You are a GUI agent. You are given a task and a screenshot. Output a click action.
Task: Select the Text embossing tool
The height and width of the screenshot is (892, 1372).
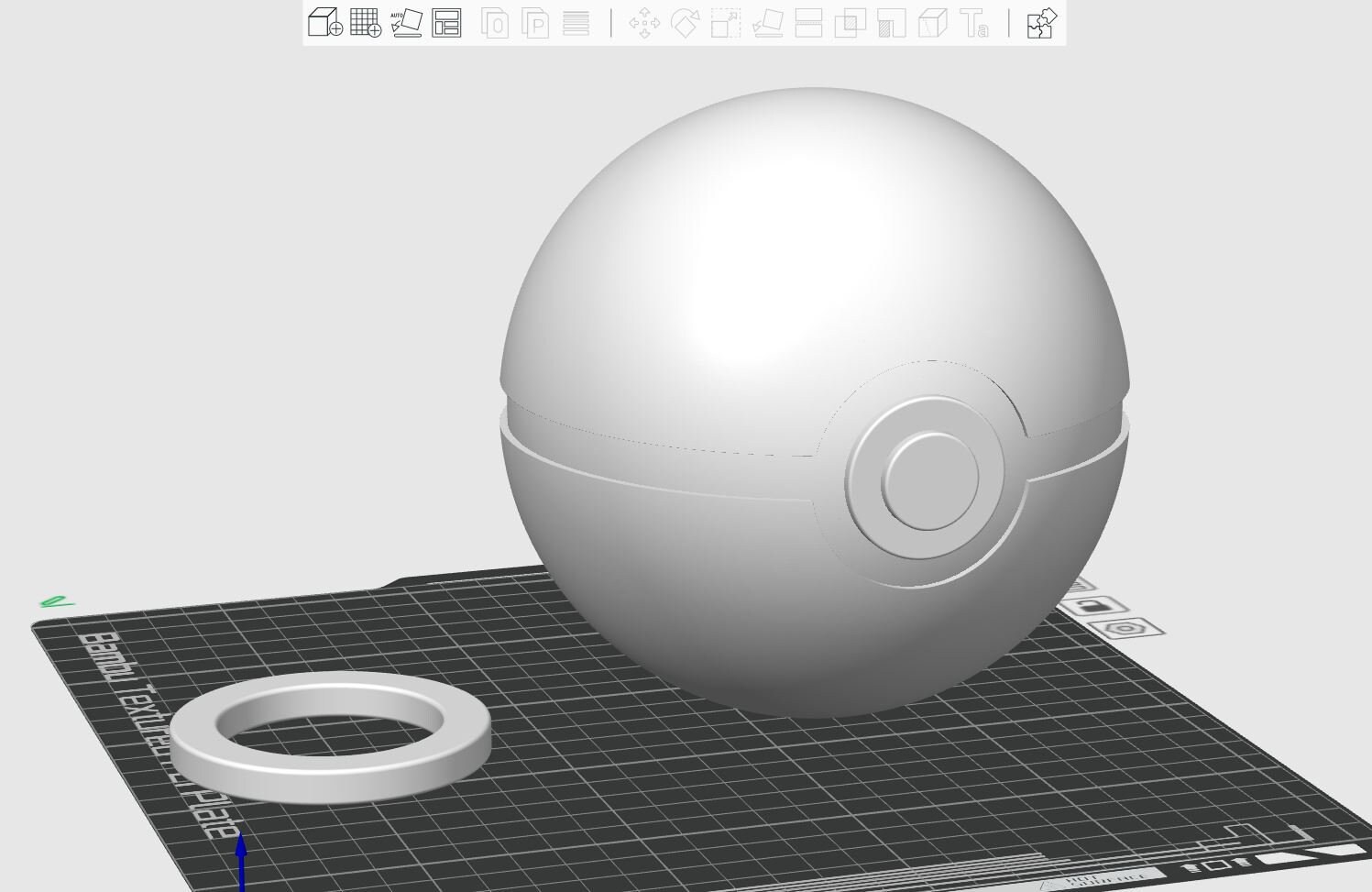pyautogui.click(x=973, y=26)
